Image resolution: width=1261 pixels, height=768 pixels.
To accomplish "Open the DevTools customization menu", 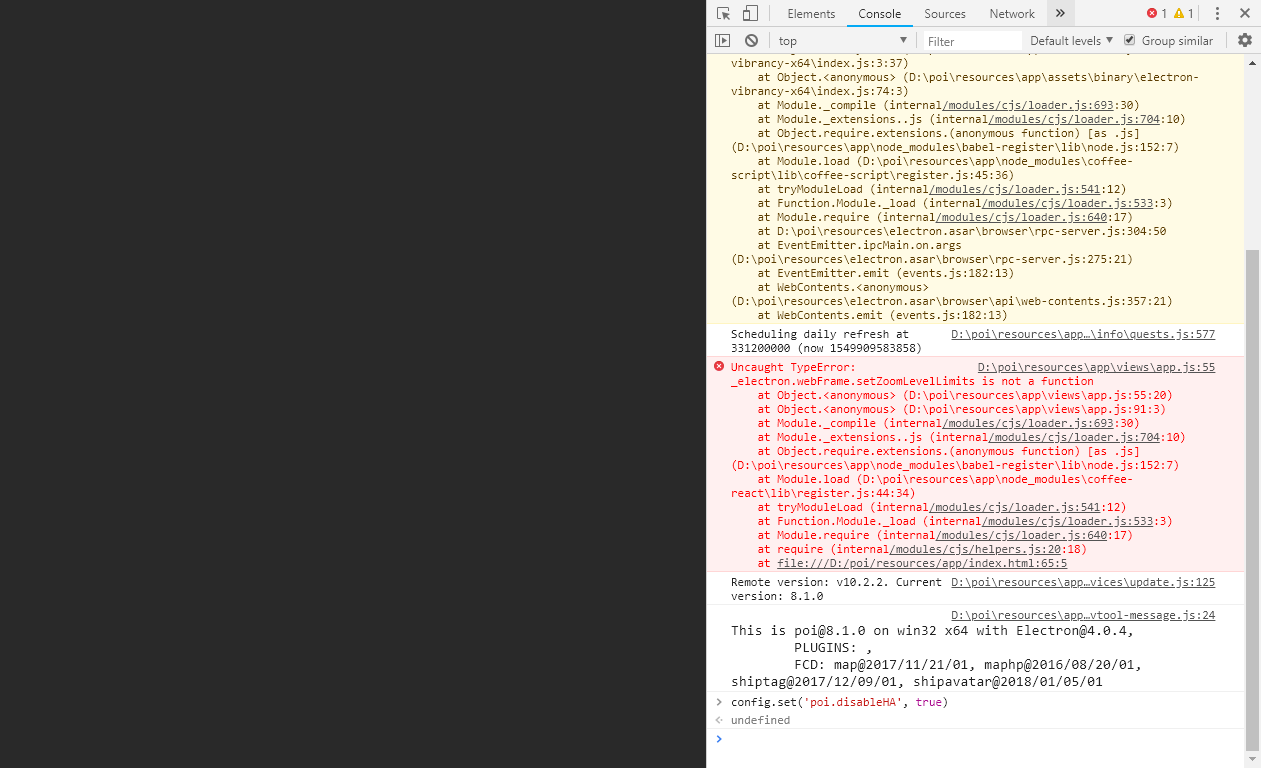I will [1217, 13].
